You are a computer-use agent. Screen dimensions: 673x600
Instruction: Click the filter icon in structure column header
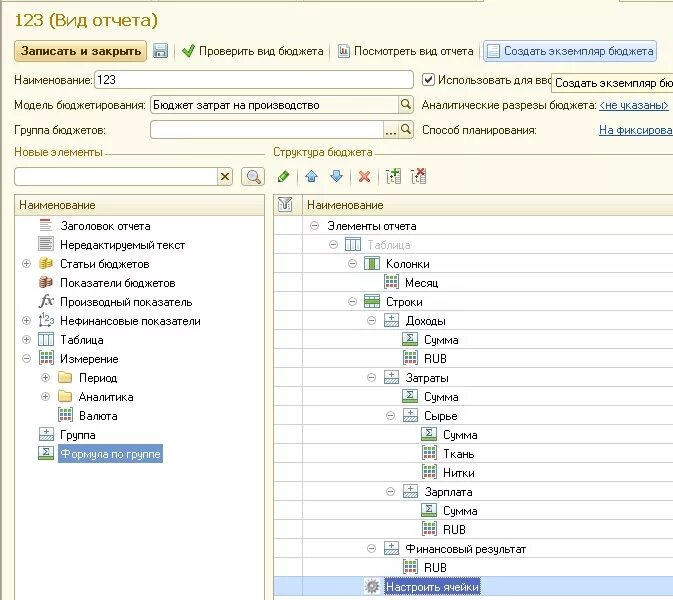pyautogui.click(x=285, y=204)
